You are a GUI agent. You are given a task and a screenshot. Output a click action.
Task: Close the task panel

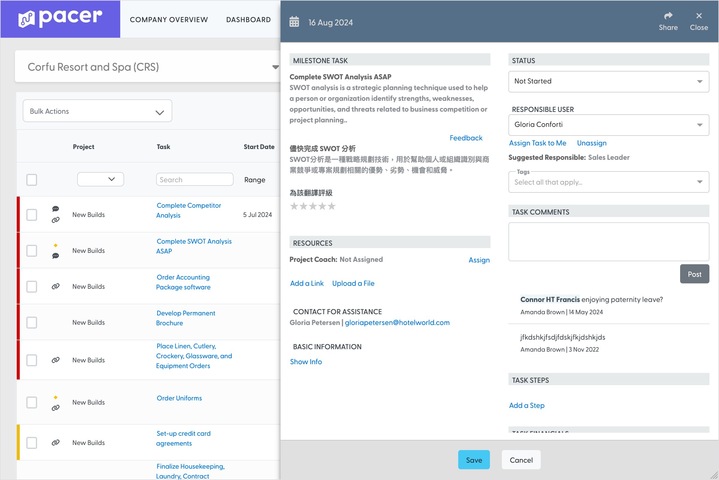coord(698,21)
